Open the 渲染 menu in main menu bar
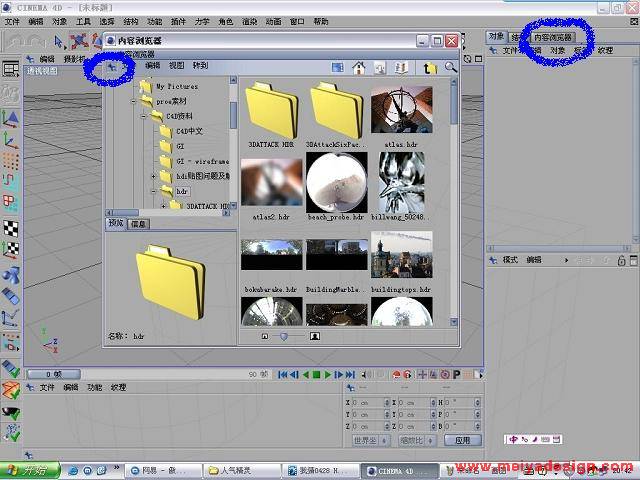The height and width of the screenshot is (480, 640). pos(249,21)
